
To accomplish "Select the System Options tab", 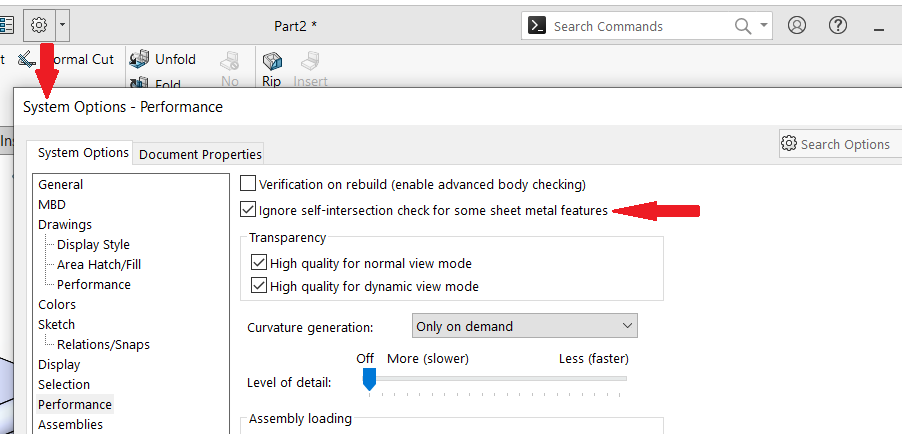I will (x=83, y=153).
